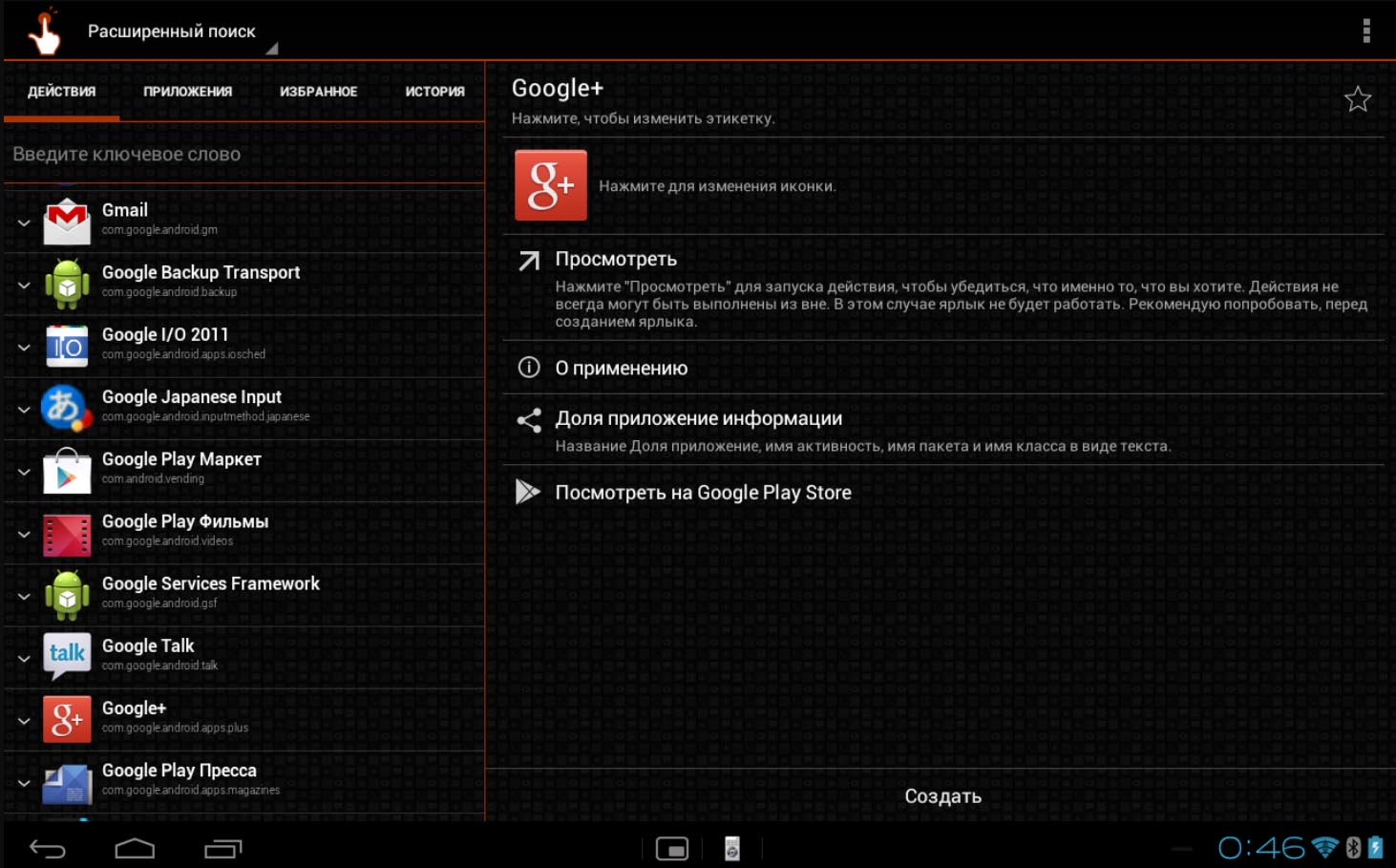Open the three-dot overflow menu
This screenshot has height=868, width=1396.
(1365, 31)
